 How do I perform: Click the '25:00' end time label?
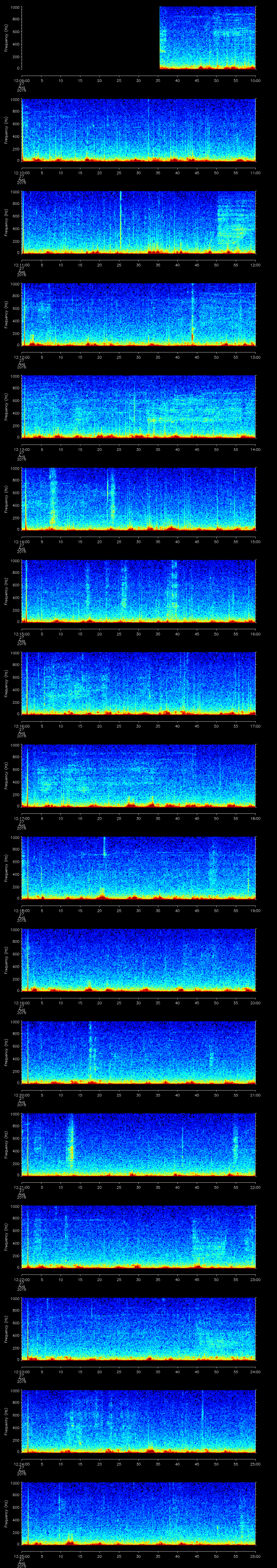(256, 1464)
